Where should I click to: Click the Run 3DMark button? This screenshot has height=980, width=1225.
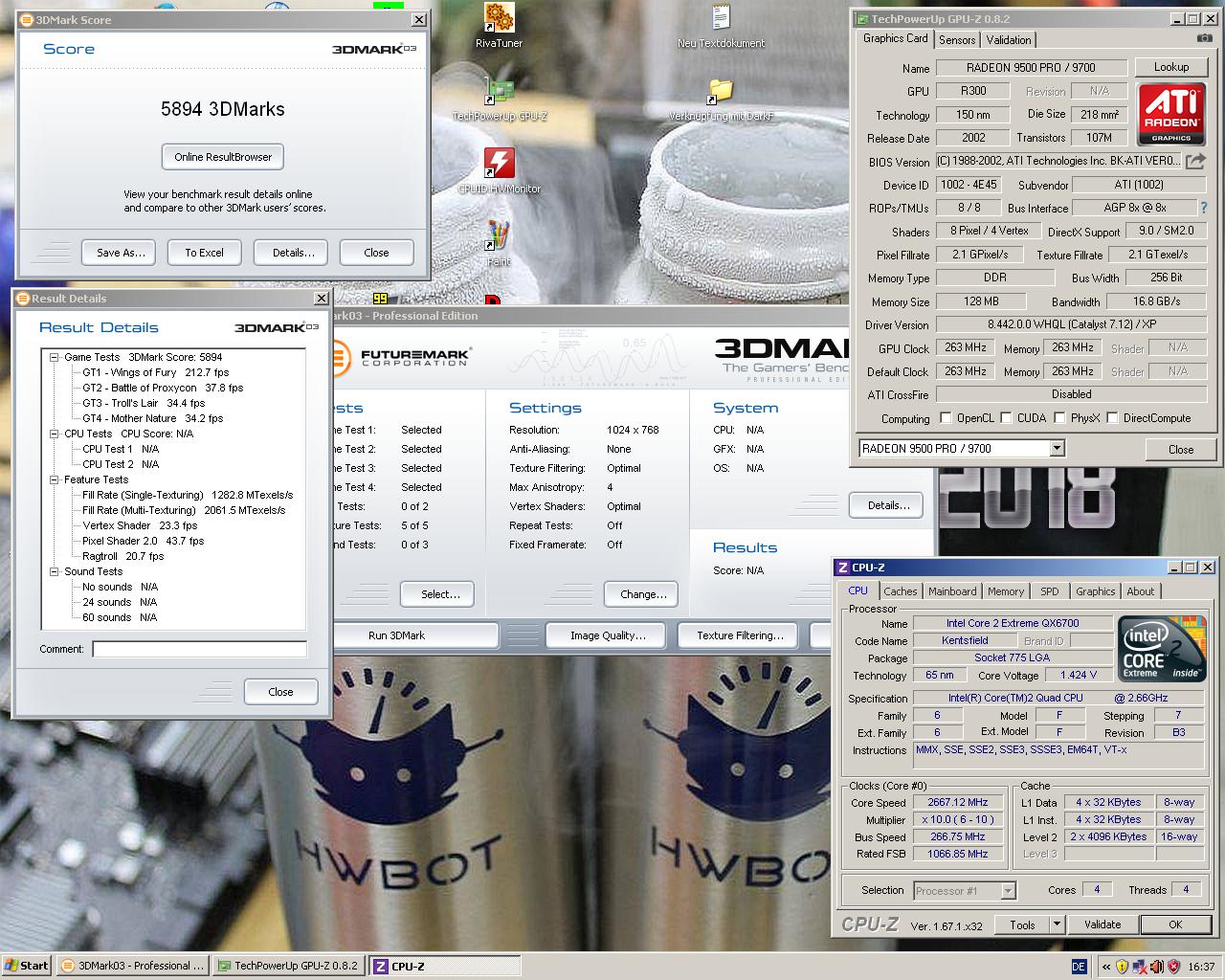point(397,635)
